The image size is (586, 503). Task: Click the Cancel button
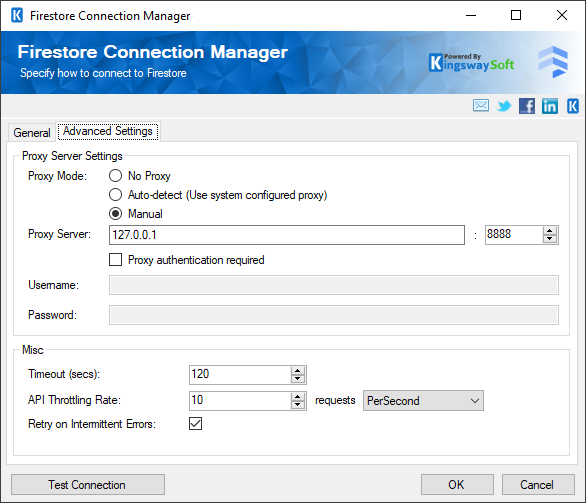[x=538, y=485]
